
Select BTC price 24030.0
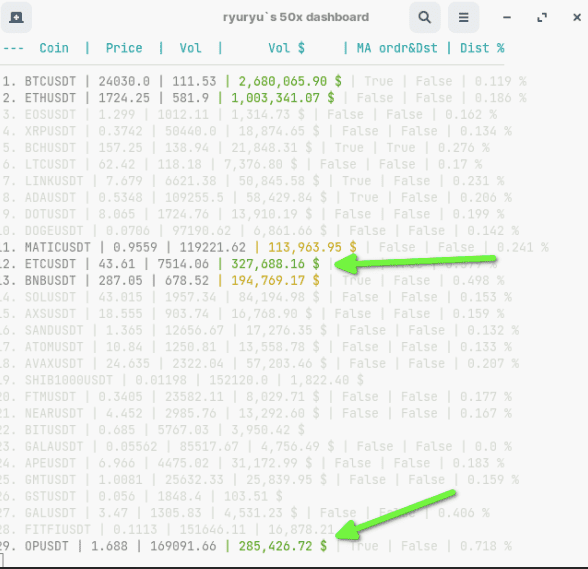click(124, 81)
